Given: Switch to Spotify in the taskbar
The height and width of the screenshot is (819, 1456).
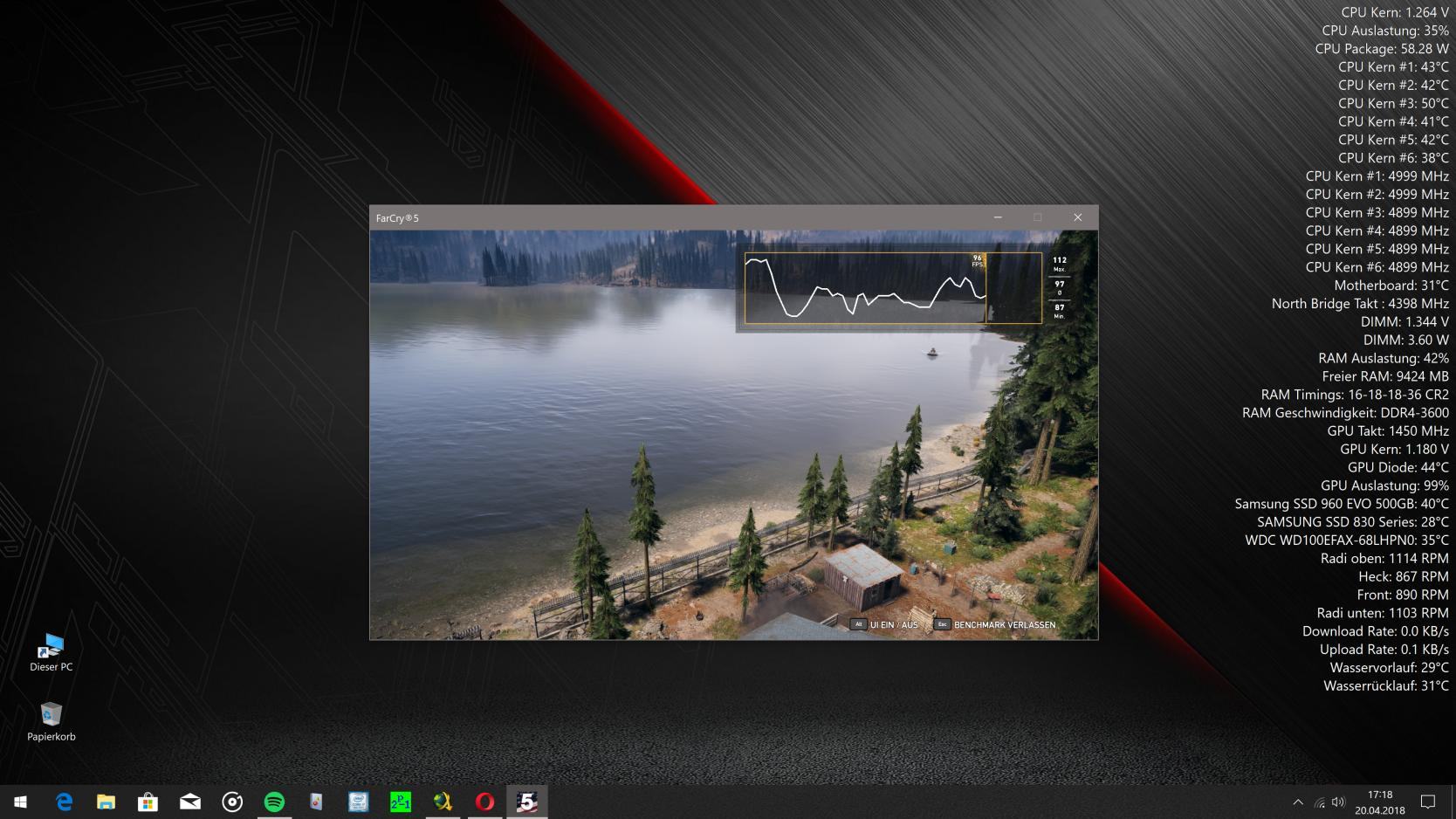Looking at the screenshot, I should click(274, 802).
